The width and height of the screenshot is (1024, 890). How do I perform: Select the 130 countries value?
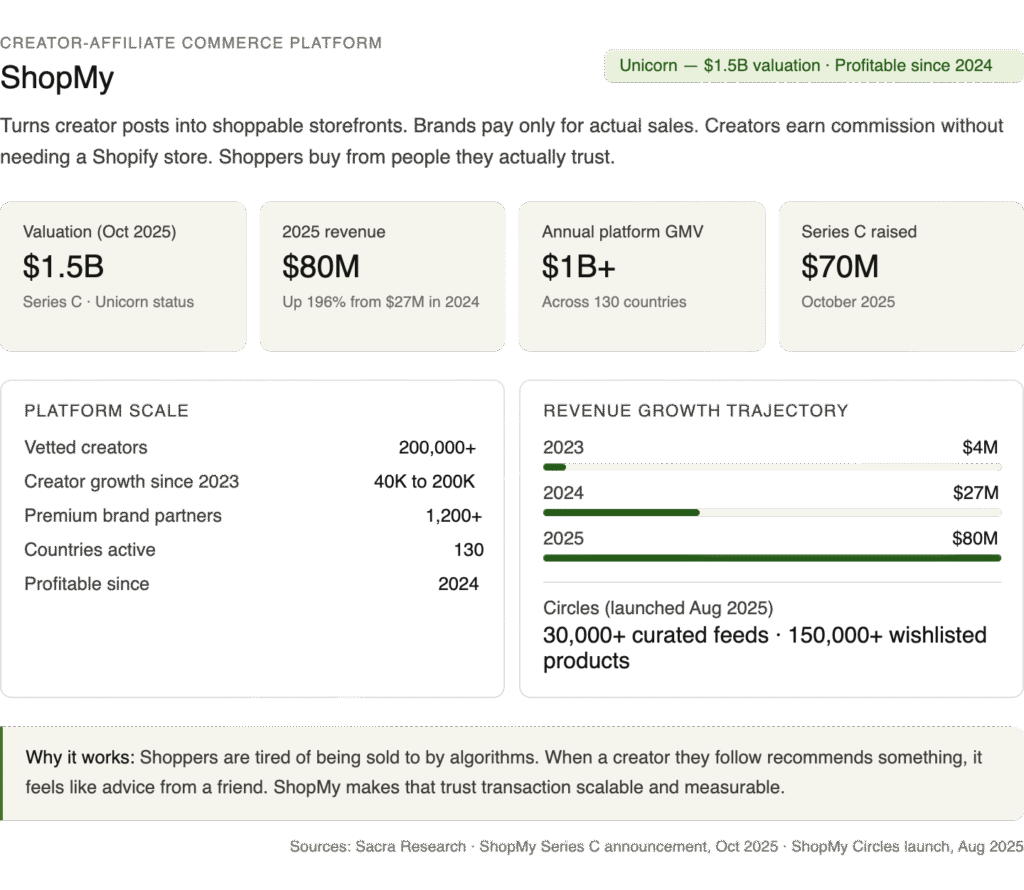point(469,550)
